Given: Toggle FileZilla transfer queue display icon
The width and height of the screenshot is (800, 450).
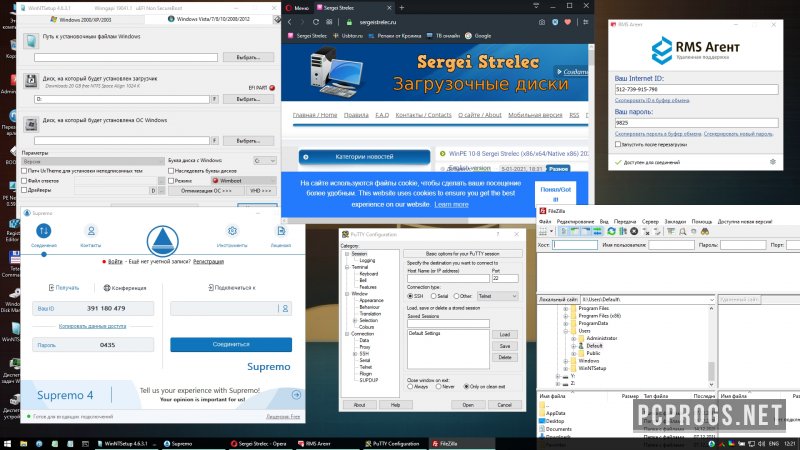Looking at the screenshot, I should (597, 232).
